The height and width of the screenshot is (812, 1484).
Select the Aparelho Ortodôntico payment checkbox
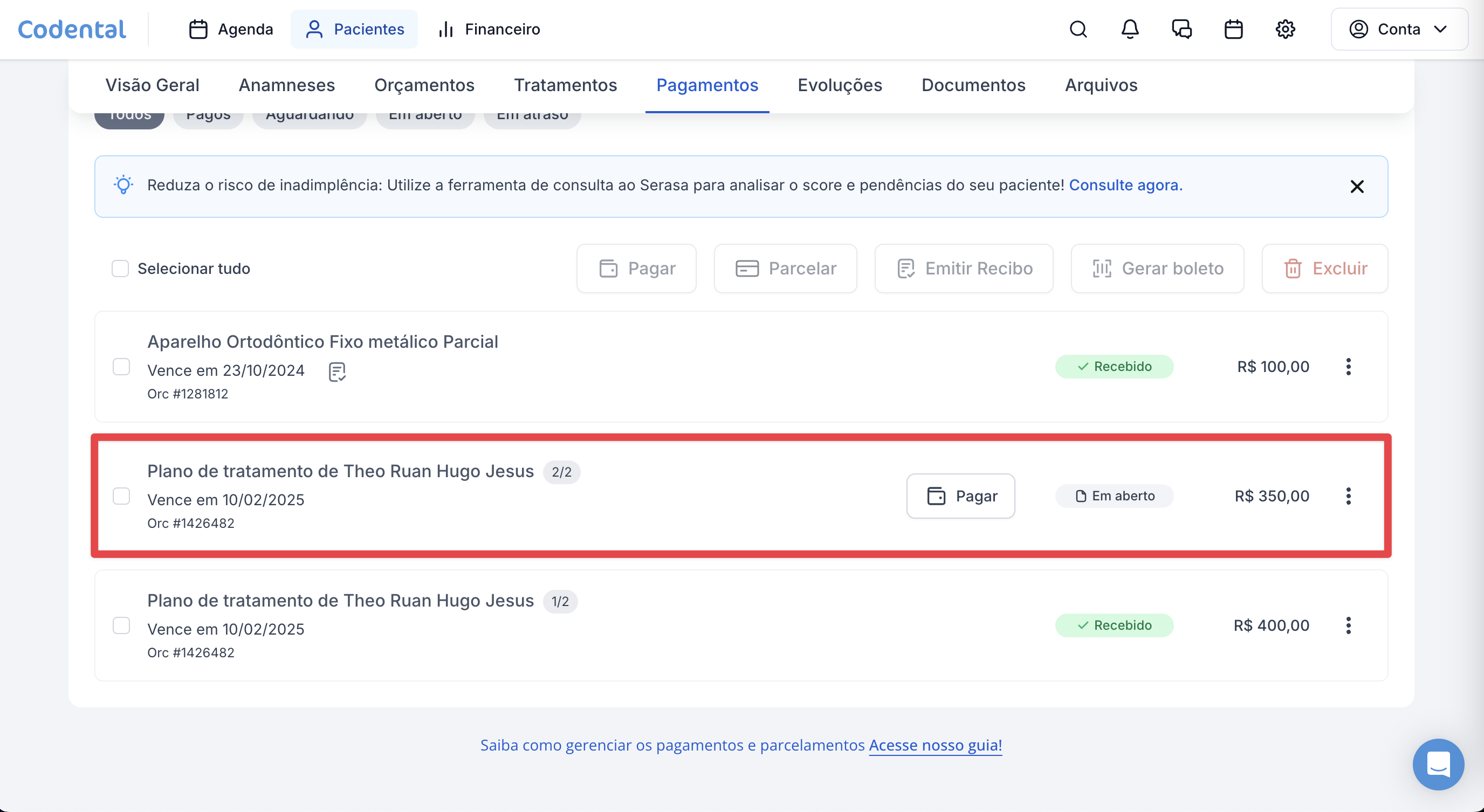point(121,367)
